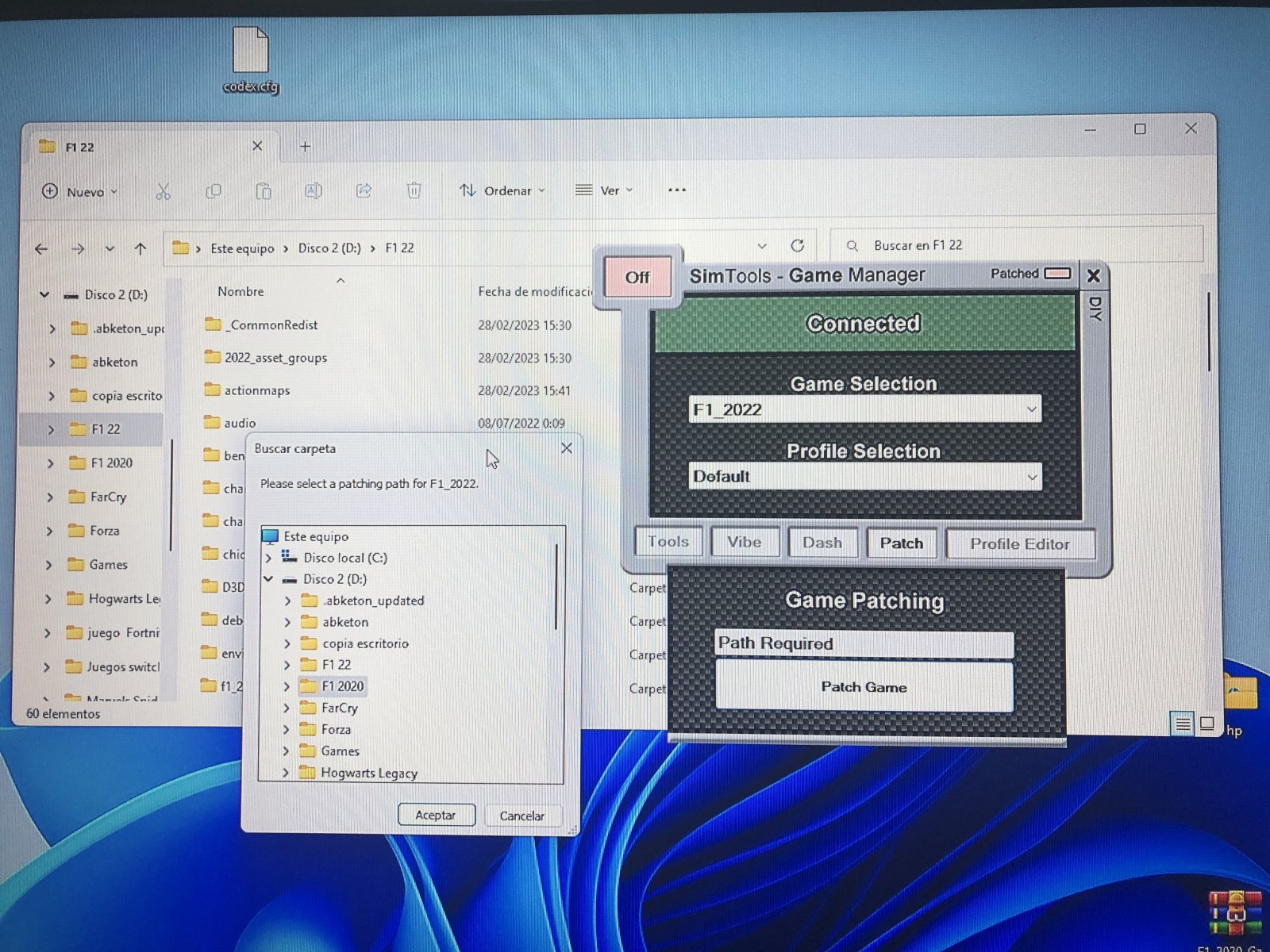Viewport: 1270px width, 952px height.
Task: Click the Explorer sidebar scrollbar
Action: click(171, 496)
